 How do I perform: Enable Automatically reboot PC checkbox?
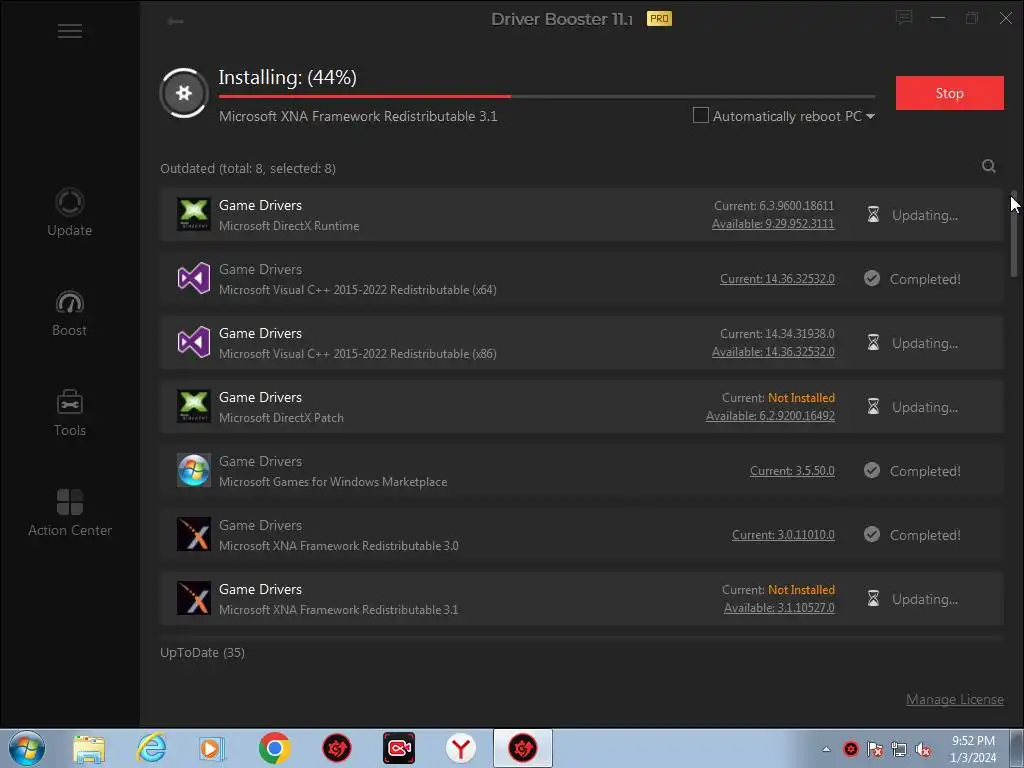point(700,116)
